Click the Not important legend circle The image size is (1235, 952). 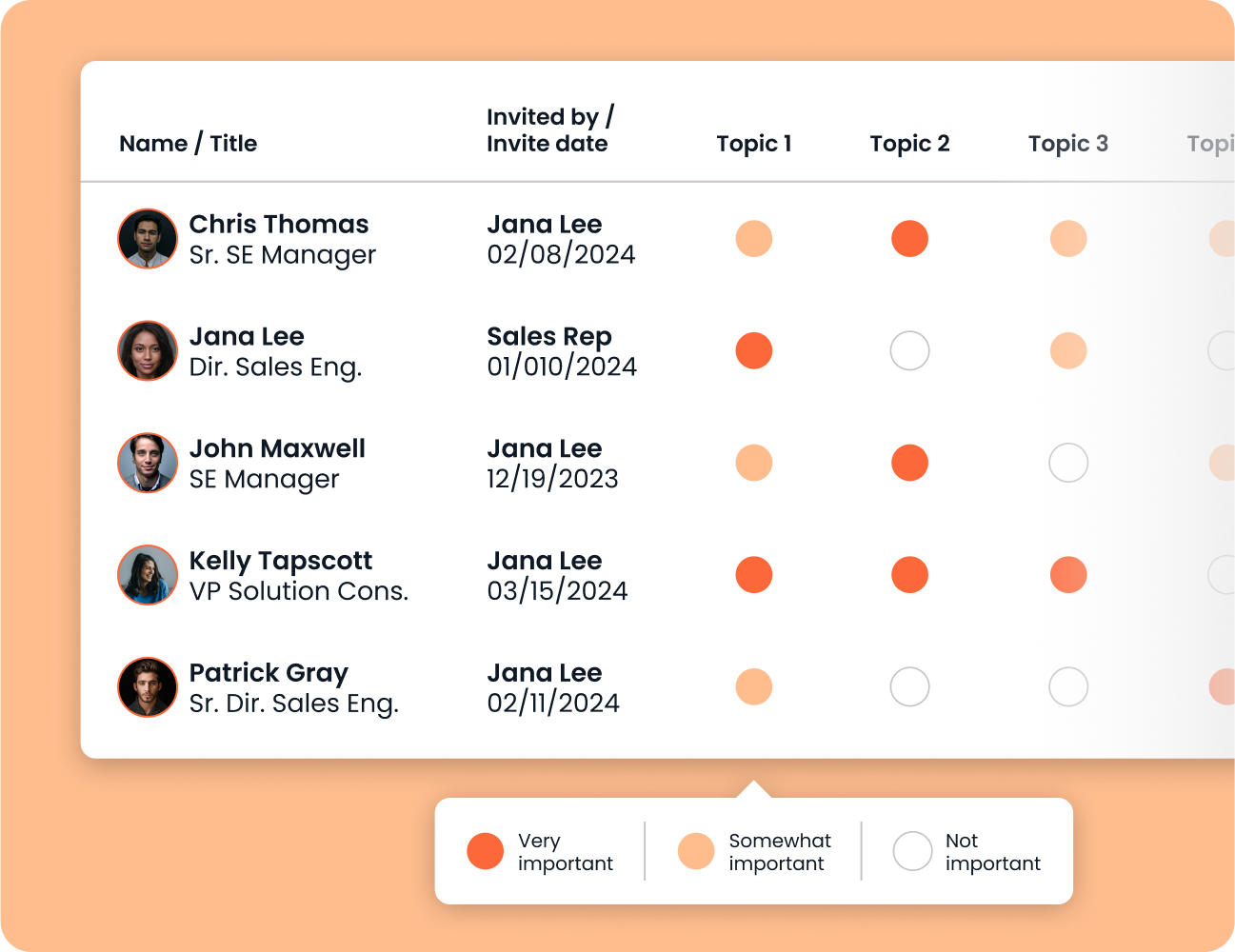[912, 851]
